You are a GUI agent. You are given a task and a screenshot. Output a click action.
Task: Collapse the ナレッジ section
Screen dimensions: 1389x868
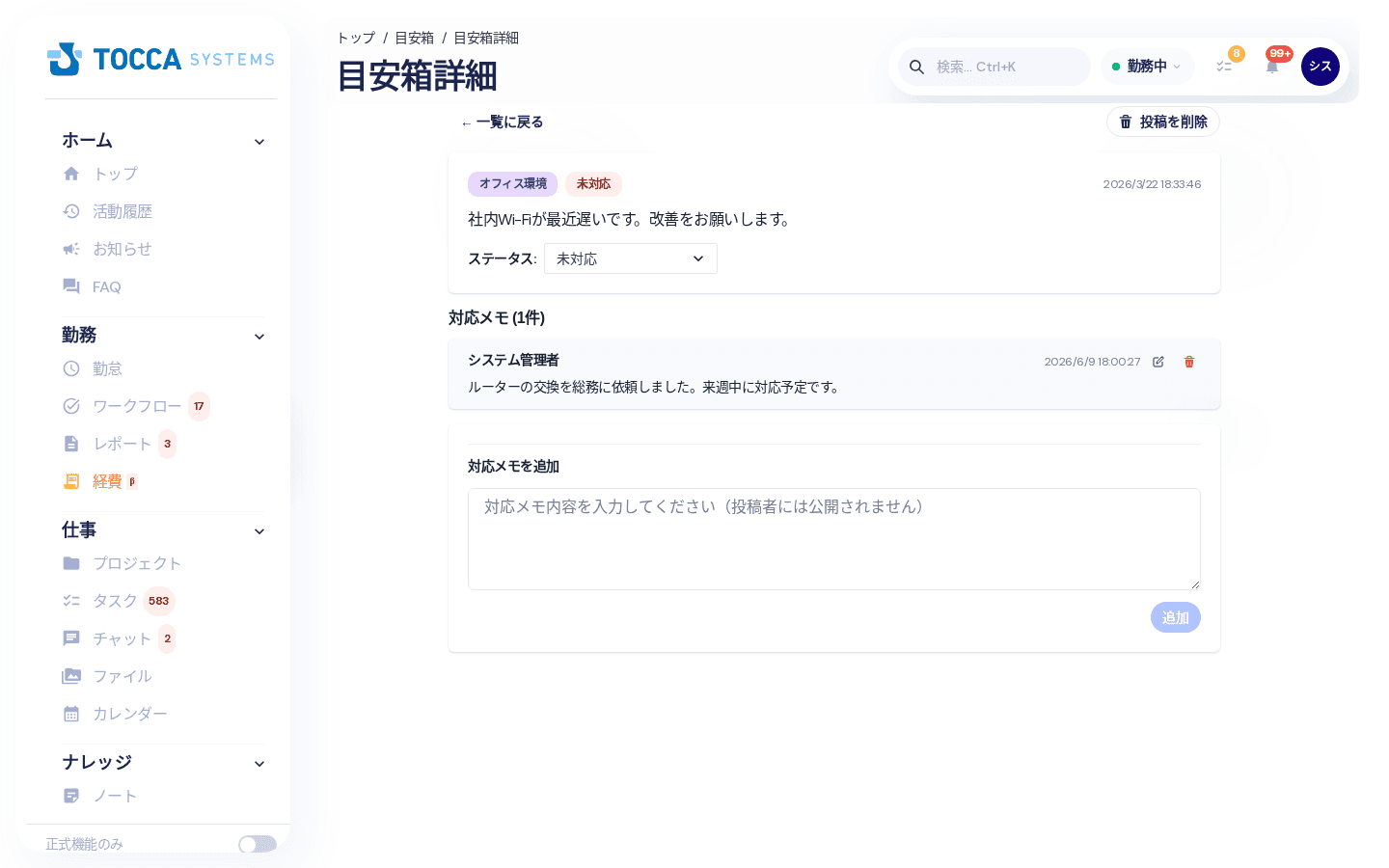click(259, 764)
